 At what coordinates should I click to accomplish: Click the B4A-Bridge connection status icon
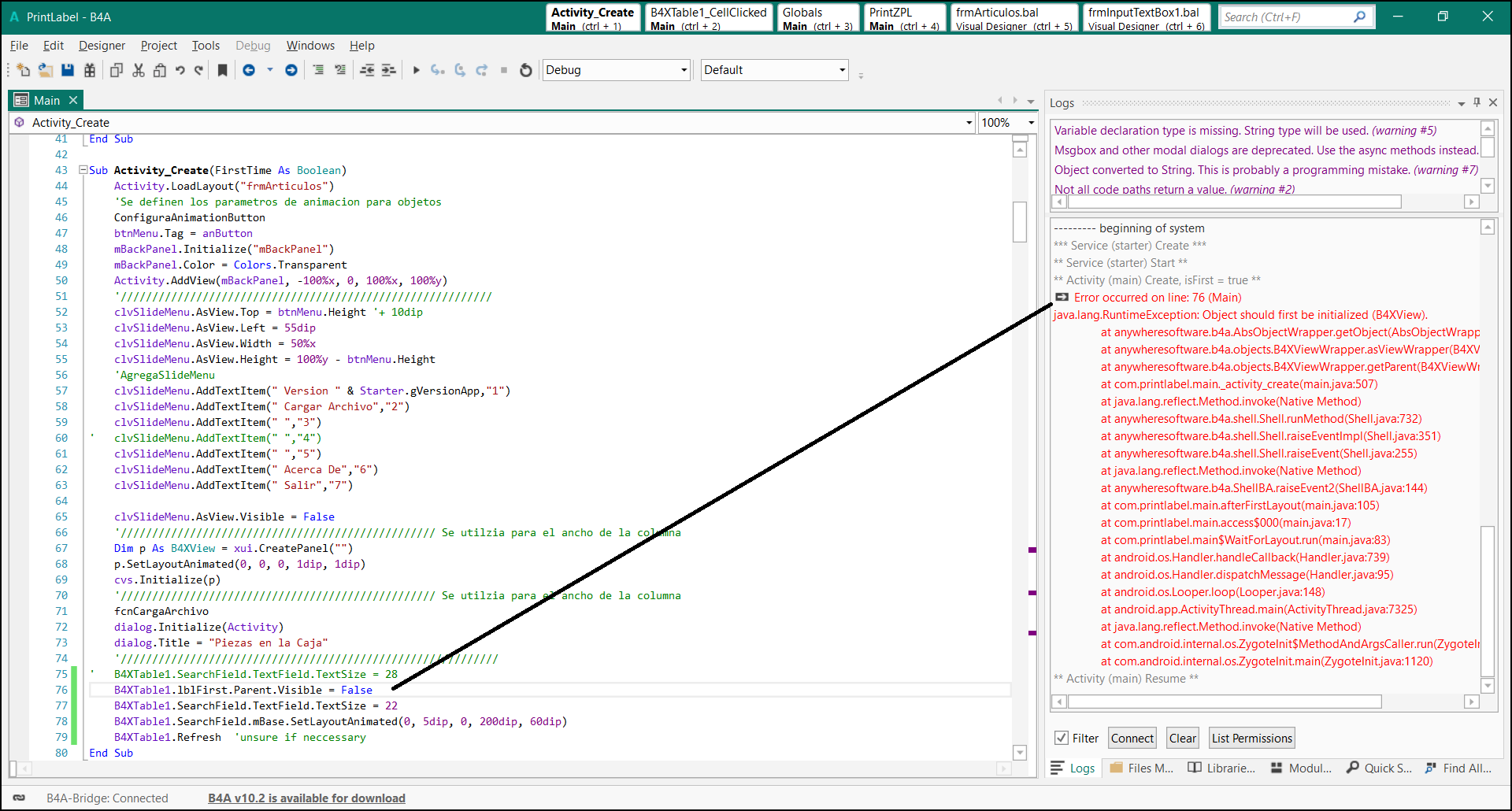(19, 798)
